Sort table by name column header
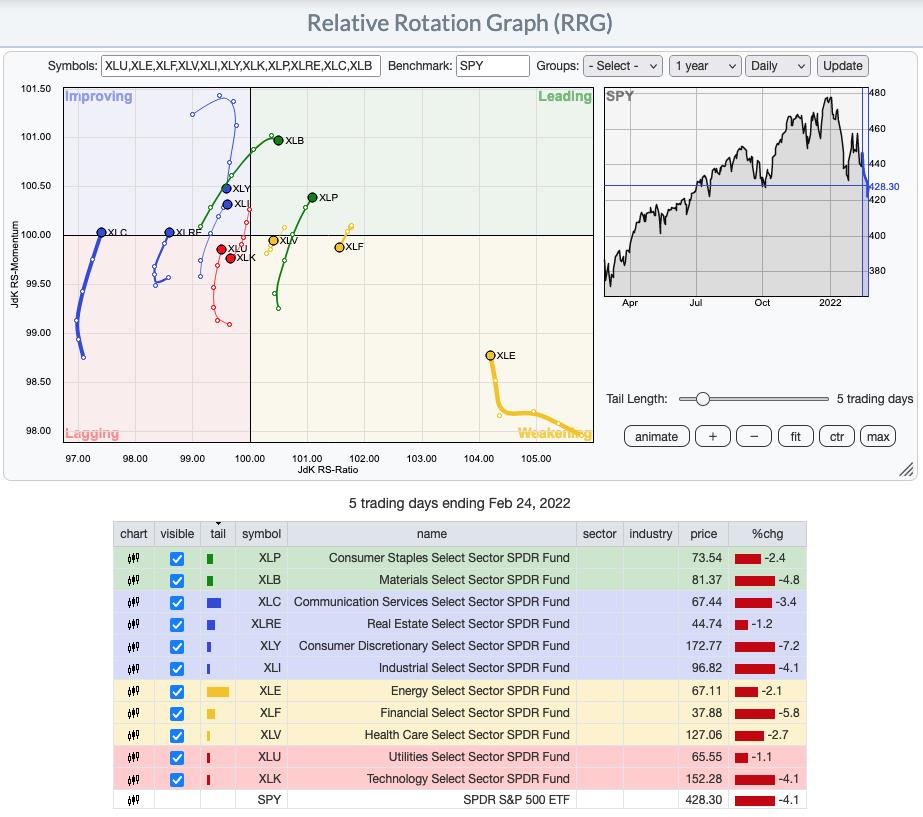Screen dimensions: 923x817 [432, 534]
